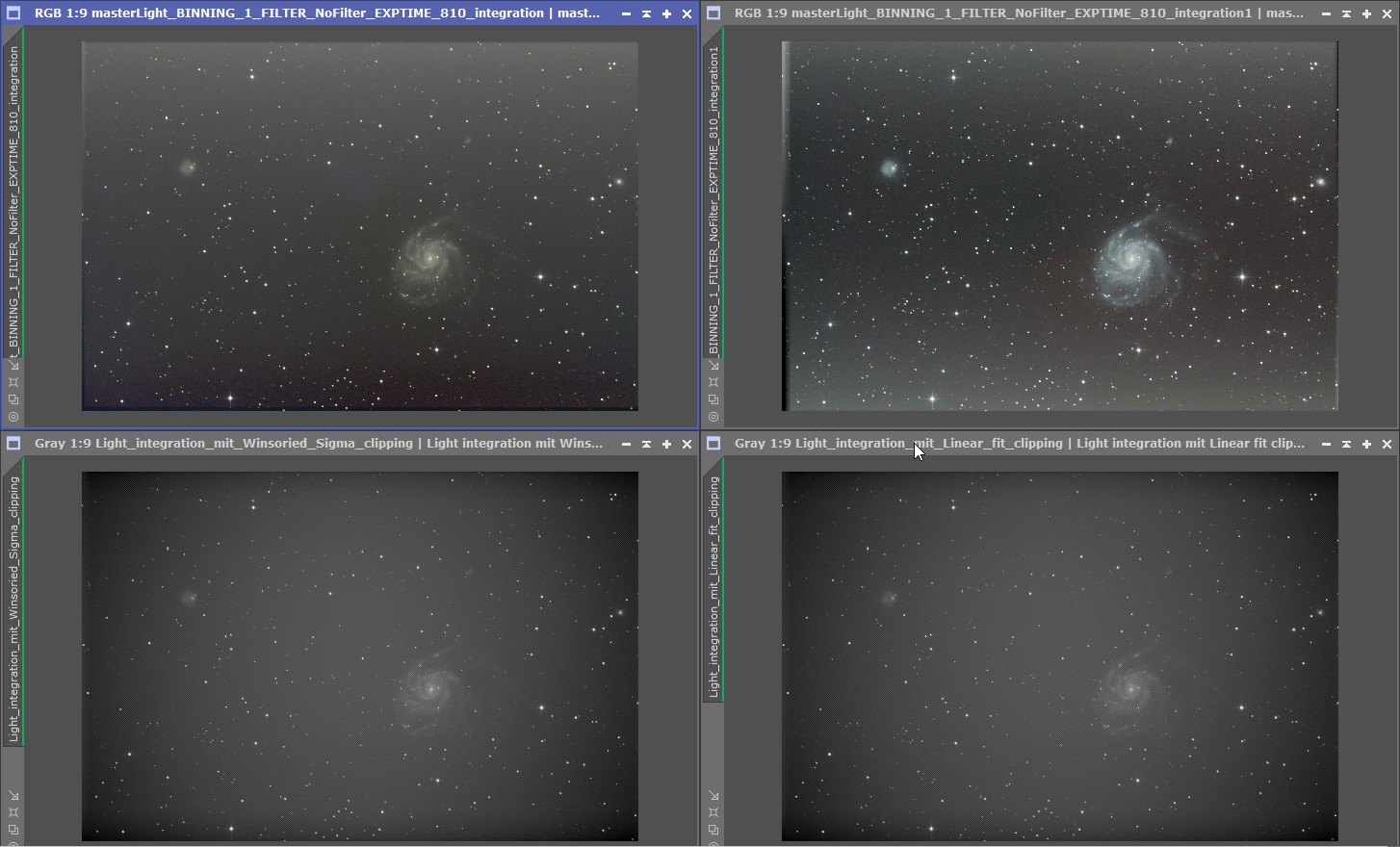Maximize the Linear fit clipping window

coord(1366,445)
